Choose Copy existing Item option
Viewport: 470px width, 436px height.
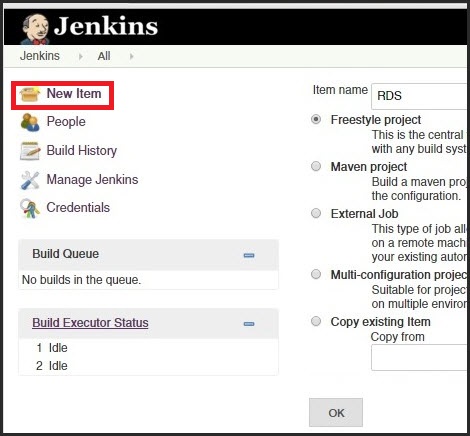316,321
